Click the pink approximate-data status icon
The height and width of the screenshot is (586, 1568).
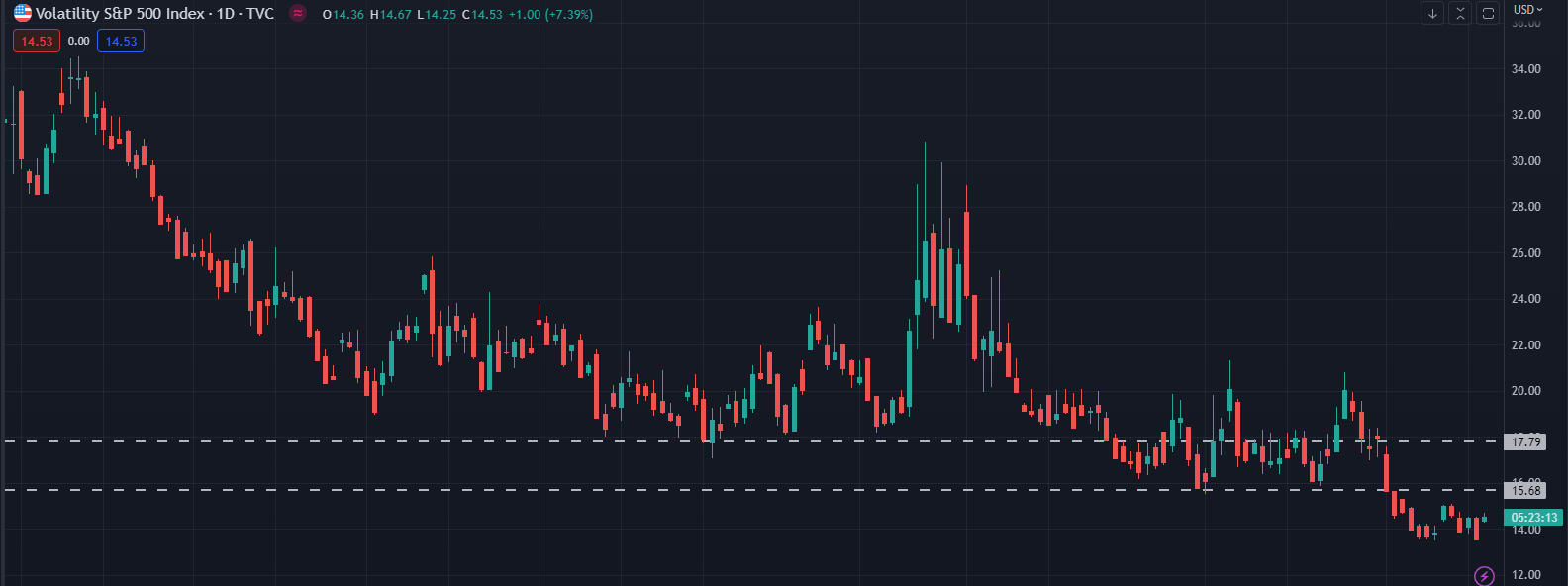(x=298, y=14)
